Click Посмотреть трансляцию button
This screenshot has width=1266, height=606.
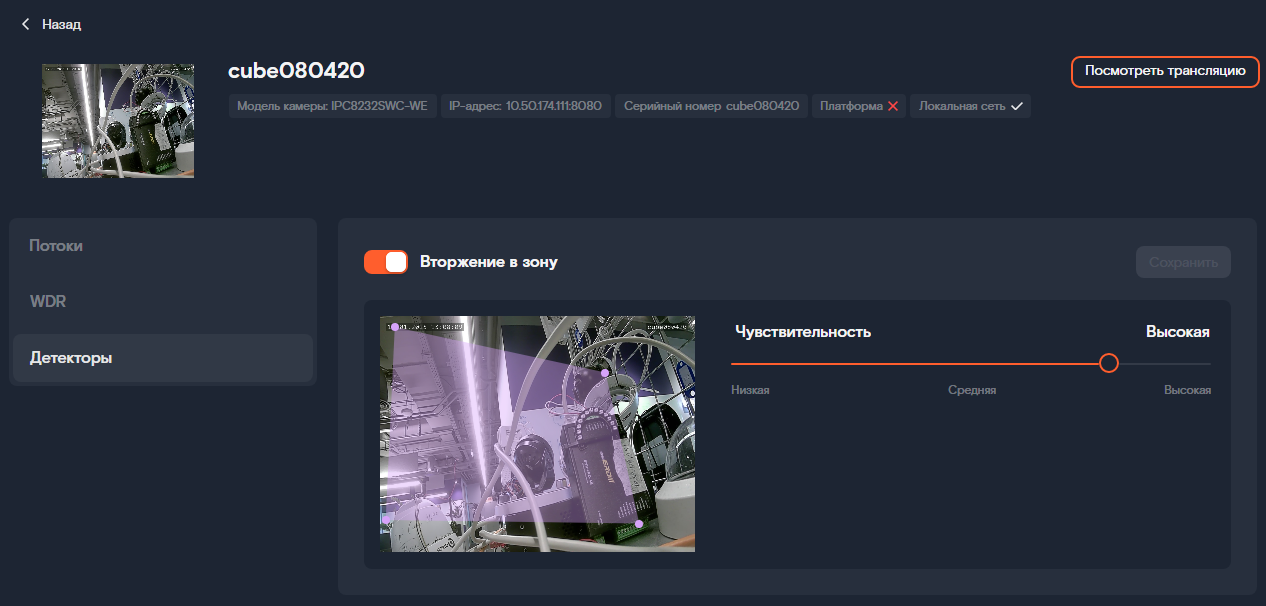coord(1165,71)
